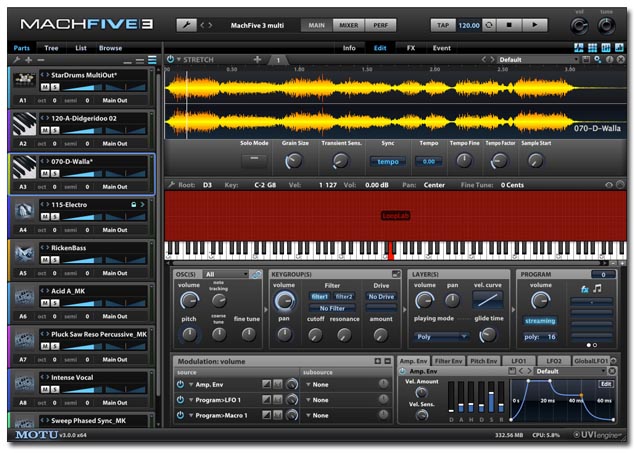Open the Default preset dropdown in the STRETCH header
Screen dimensions: 634x454
(538, 59)
